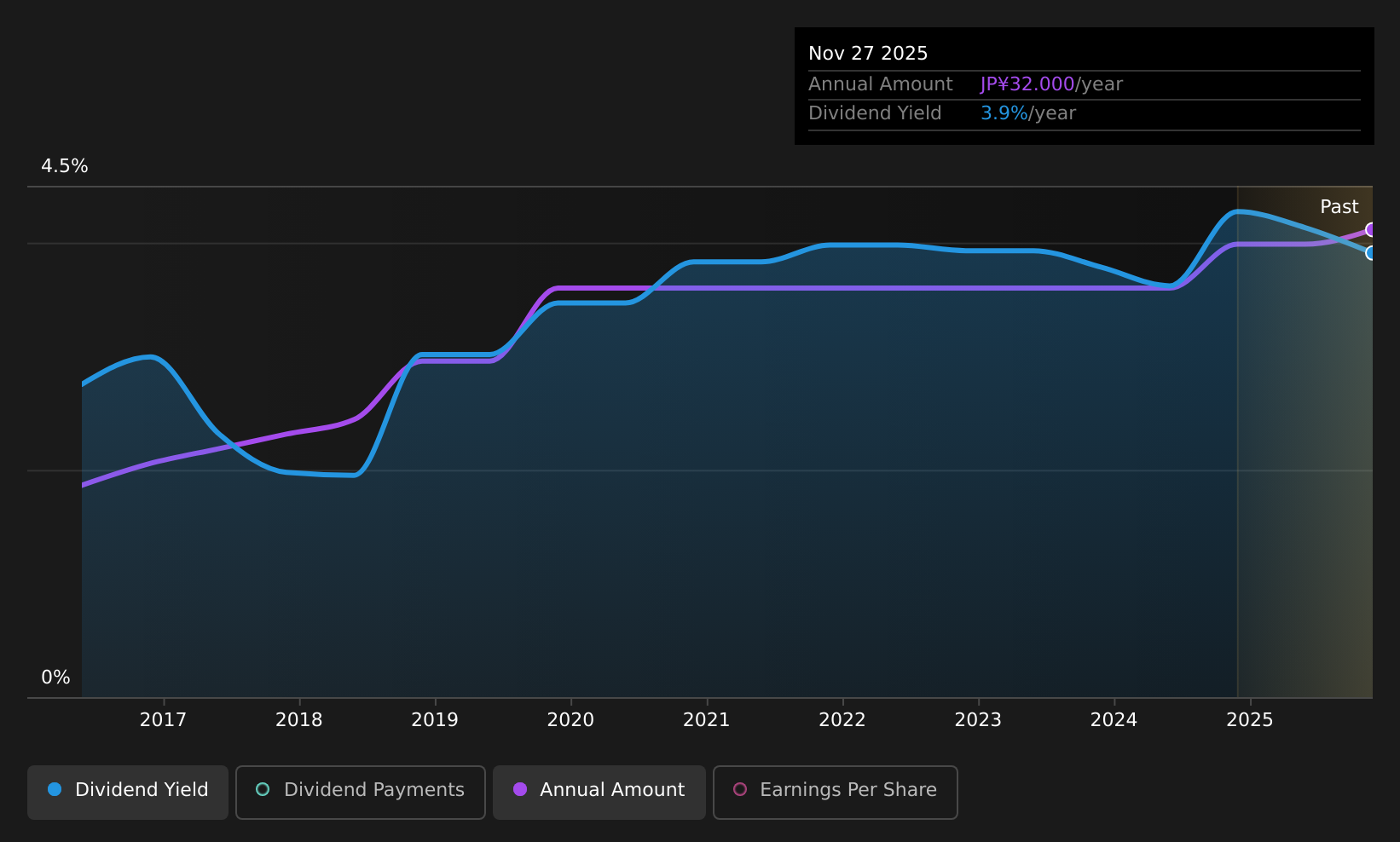Viewport: 1400px width, 842px height.
Task: Click the 2021 x-axis label
Action: click(707, 720)
